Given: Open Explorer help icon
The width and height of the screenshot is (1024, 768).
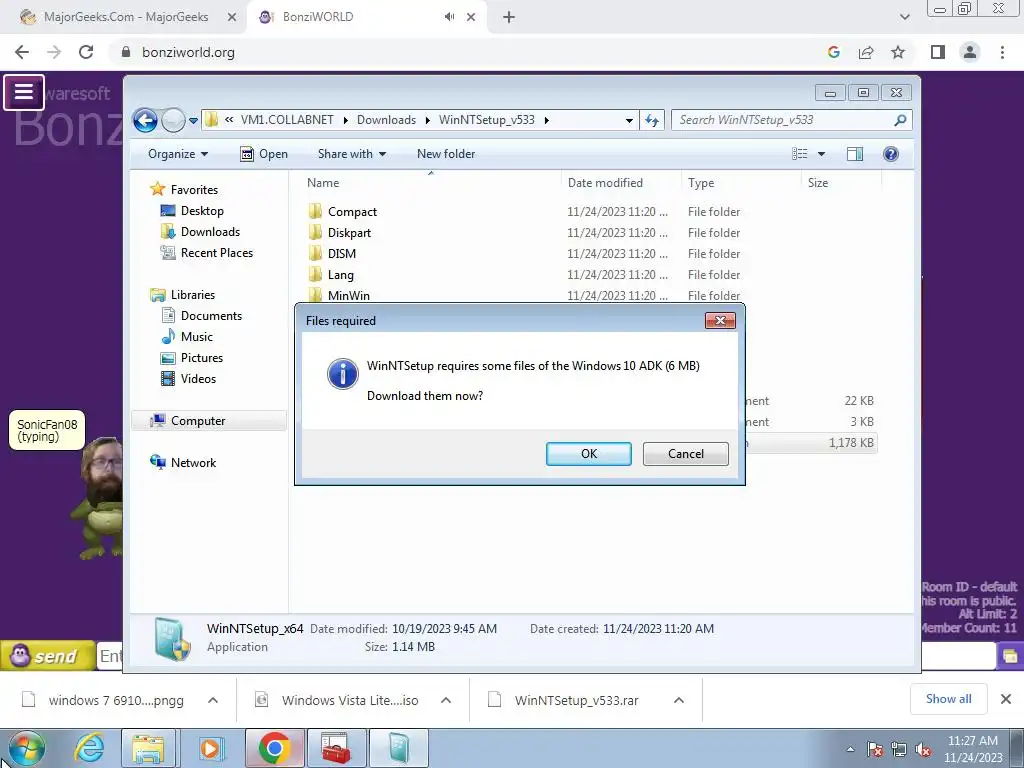Looking at the screenshot, I should pyautogui.click(x=890, y=154).
